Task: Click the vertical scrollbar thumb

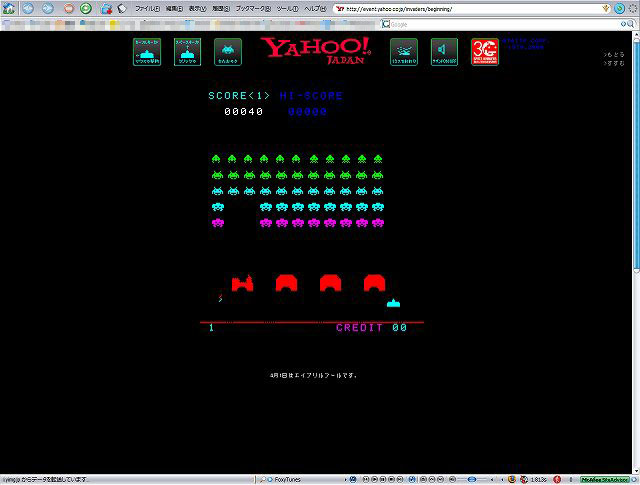Action: pos(636,156)
